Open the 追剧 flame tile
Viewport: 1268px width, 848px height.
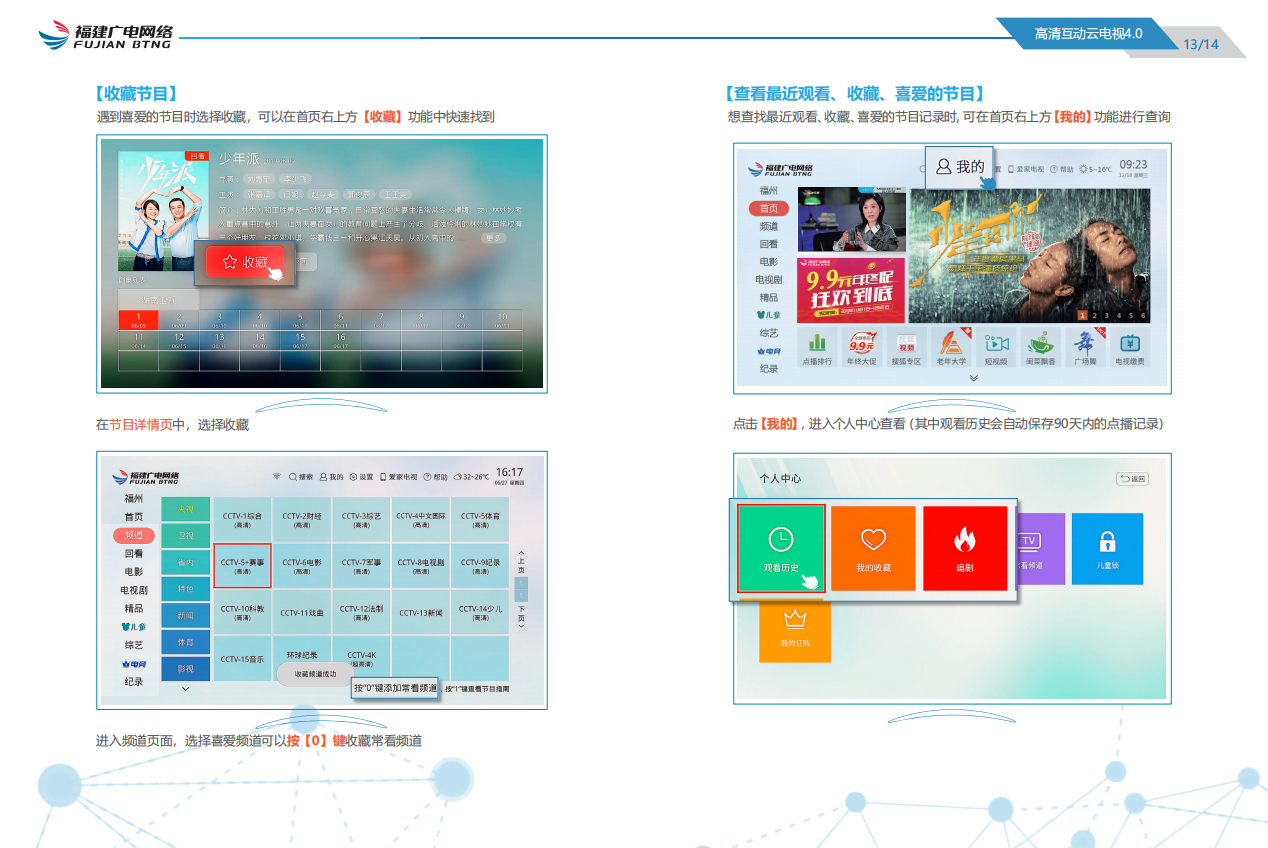[x=964, y=548]
